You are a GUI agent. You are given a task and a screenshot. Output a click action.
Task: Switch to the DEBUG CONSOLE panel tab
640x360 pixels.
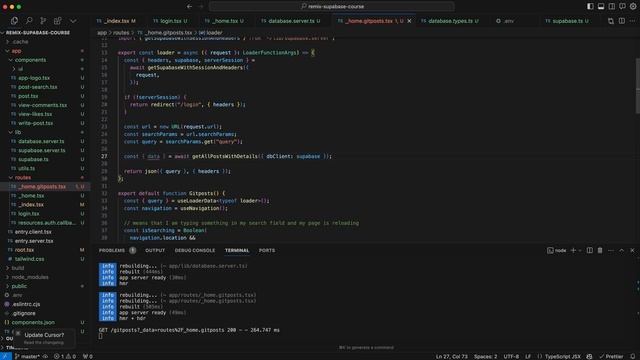click(195, 250)
